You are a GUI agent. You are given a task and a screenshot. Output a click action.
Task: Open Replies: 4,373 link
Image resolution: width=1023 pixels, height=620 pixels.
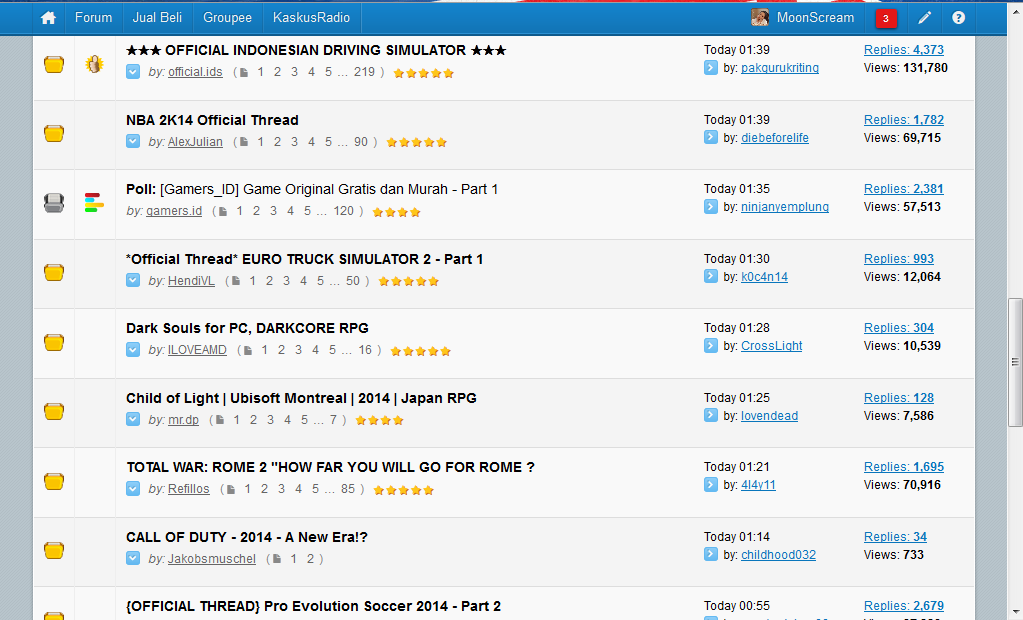[904, 50]
